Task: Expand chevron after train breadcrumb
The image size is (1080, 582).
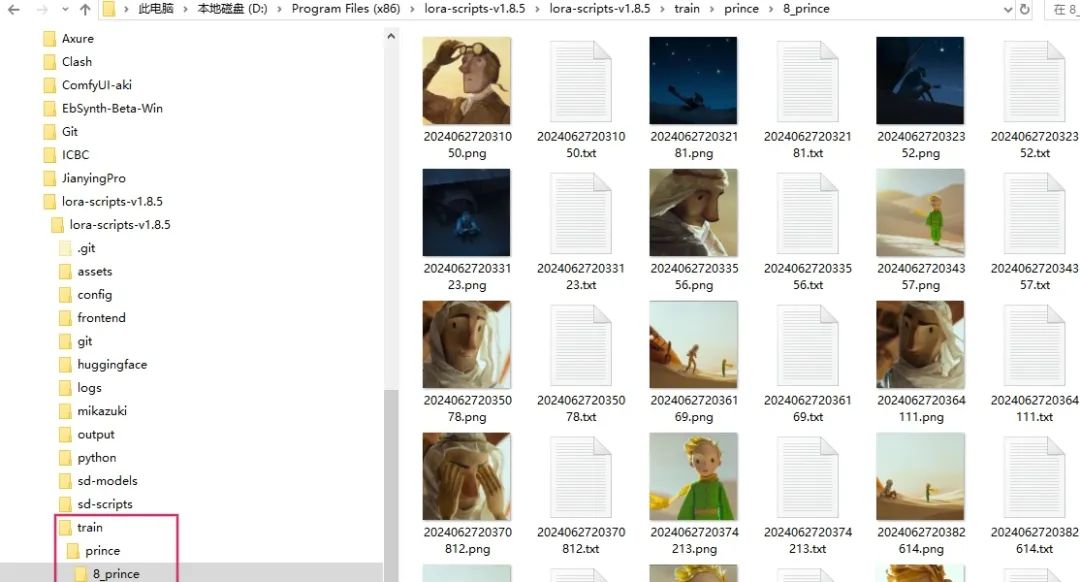Action: point(712,9)
